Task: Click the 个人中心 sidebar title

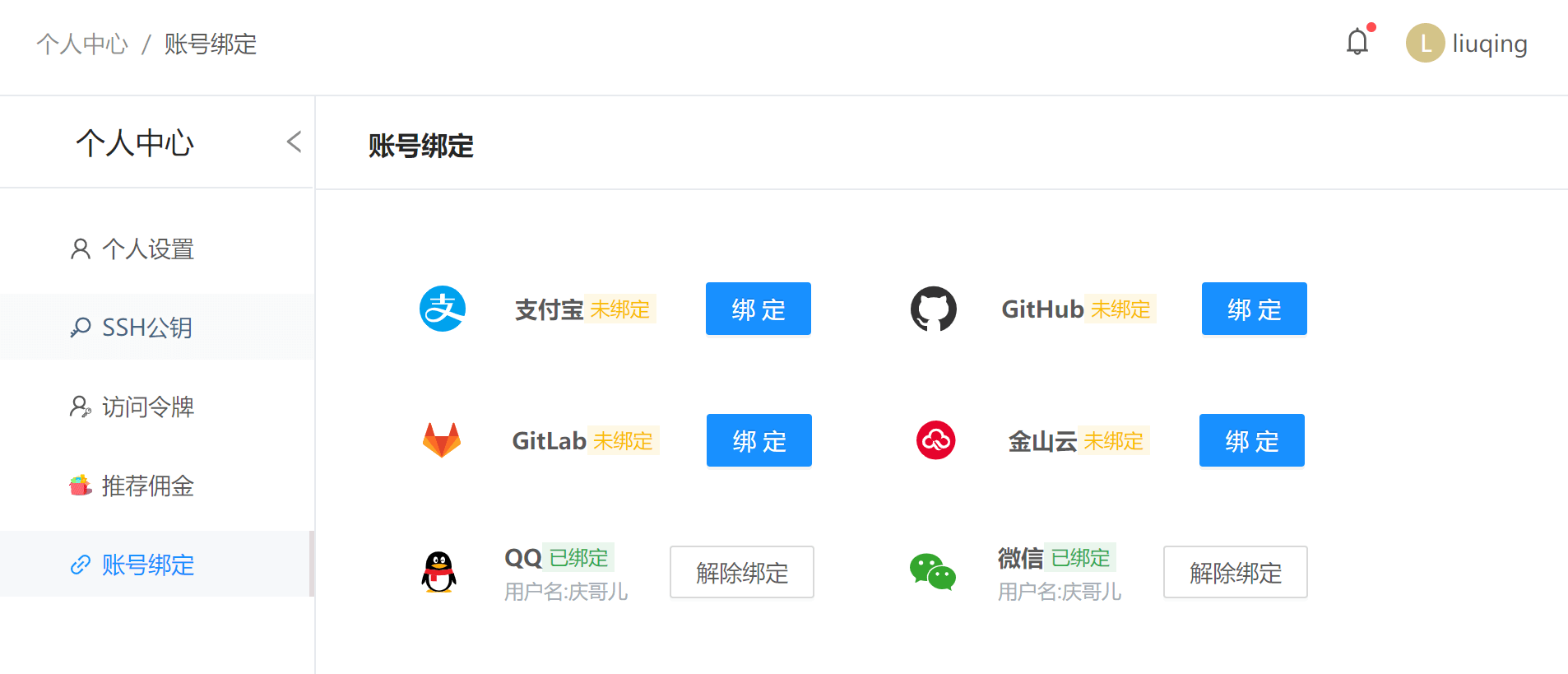Action: click(135, 142)
